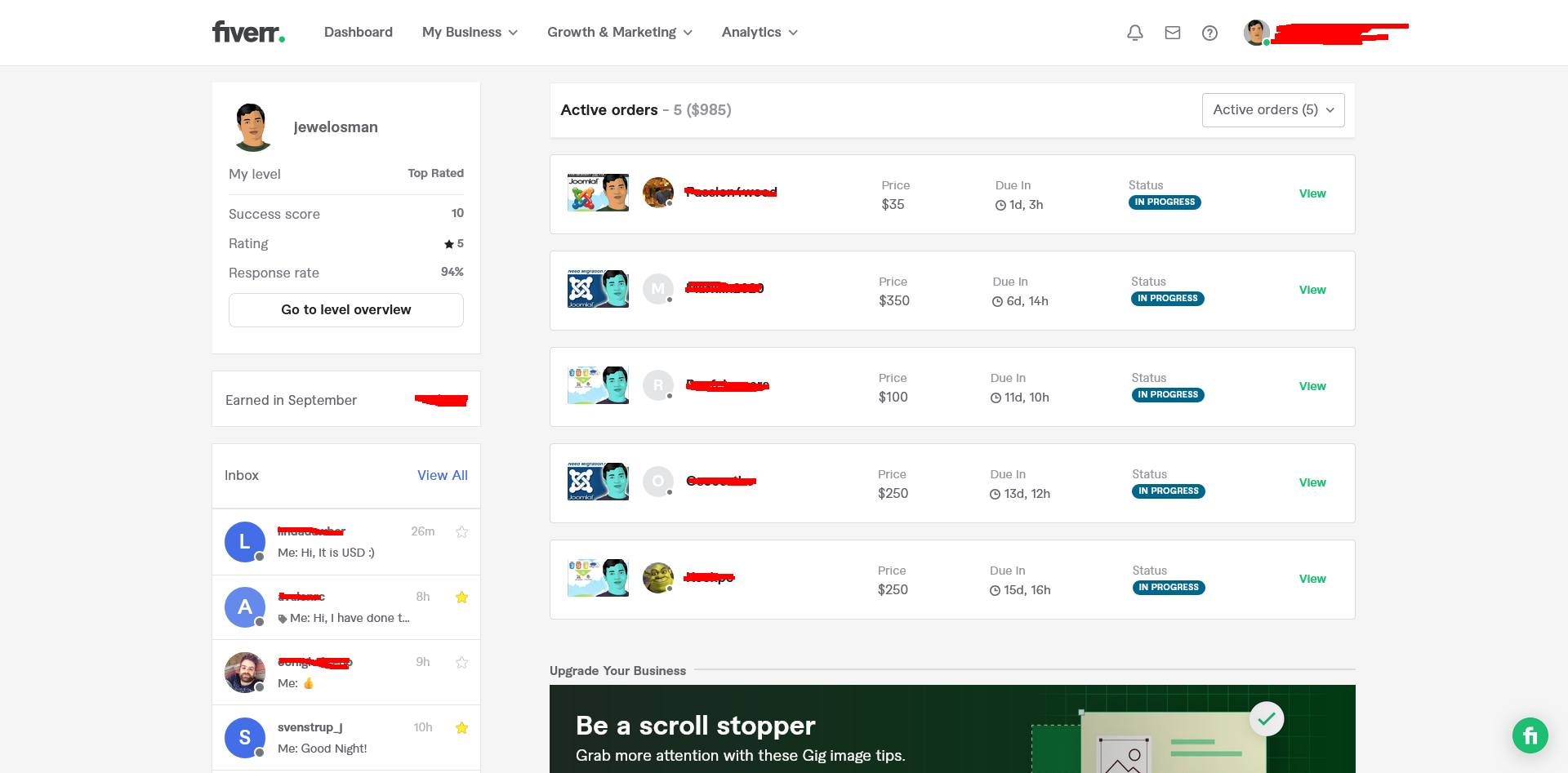This screenshot has height=773, width=1568.
Task: Click the Fiverr logo
Action: [x=248, y=32]
